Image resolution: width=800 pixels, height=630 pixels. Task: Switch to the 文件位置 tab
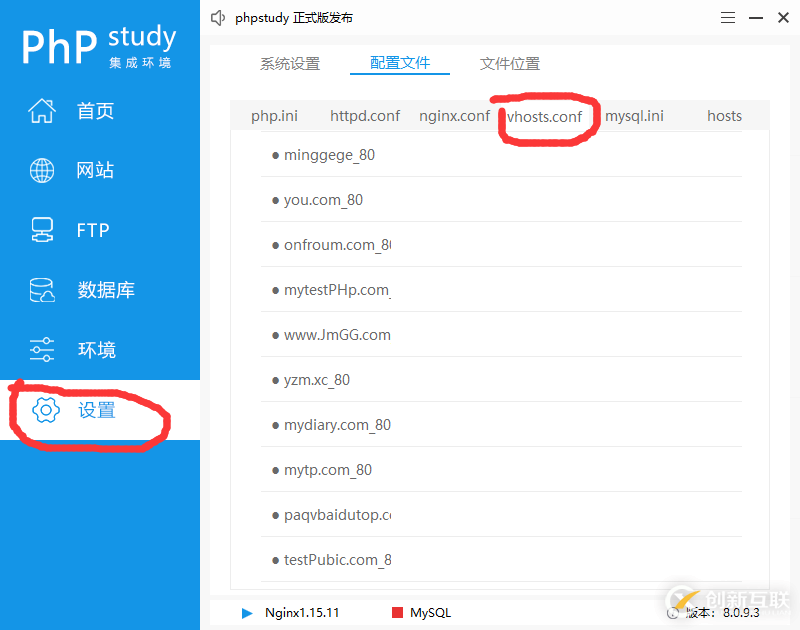(x=510, y=64)
